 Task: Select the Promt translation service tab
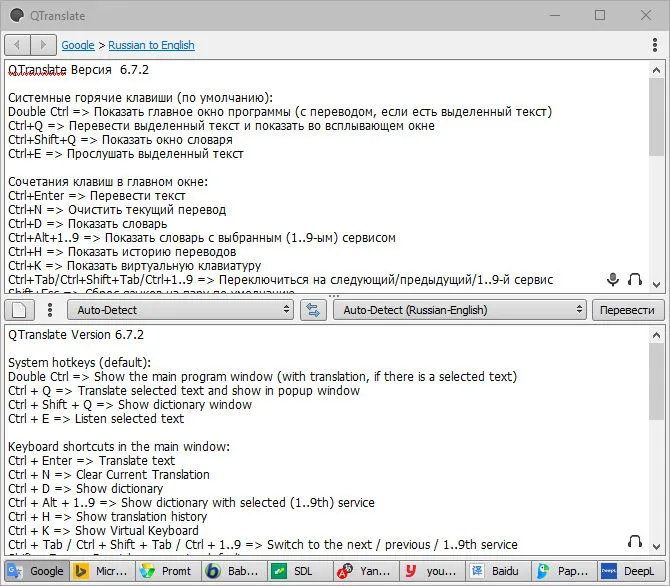click(x=169, y=571)
